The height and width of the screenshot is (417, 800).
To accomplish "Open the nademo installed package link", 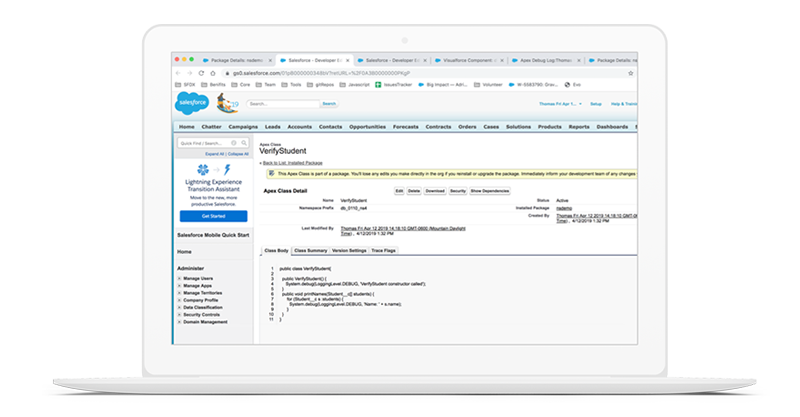I will pyautogui.click(x=564, y=208).
